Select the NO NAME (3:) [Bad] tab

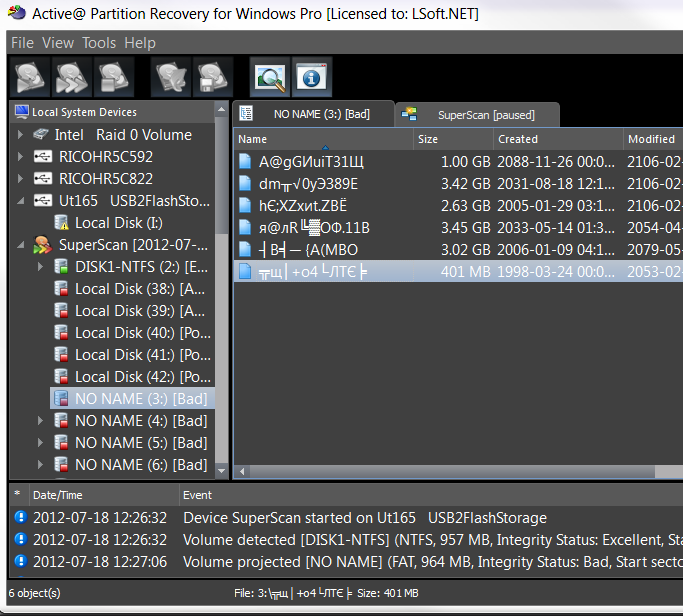point(314,114)
